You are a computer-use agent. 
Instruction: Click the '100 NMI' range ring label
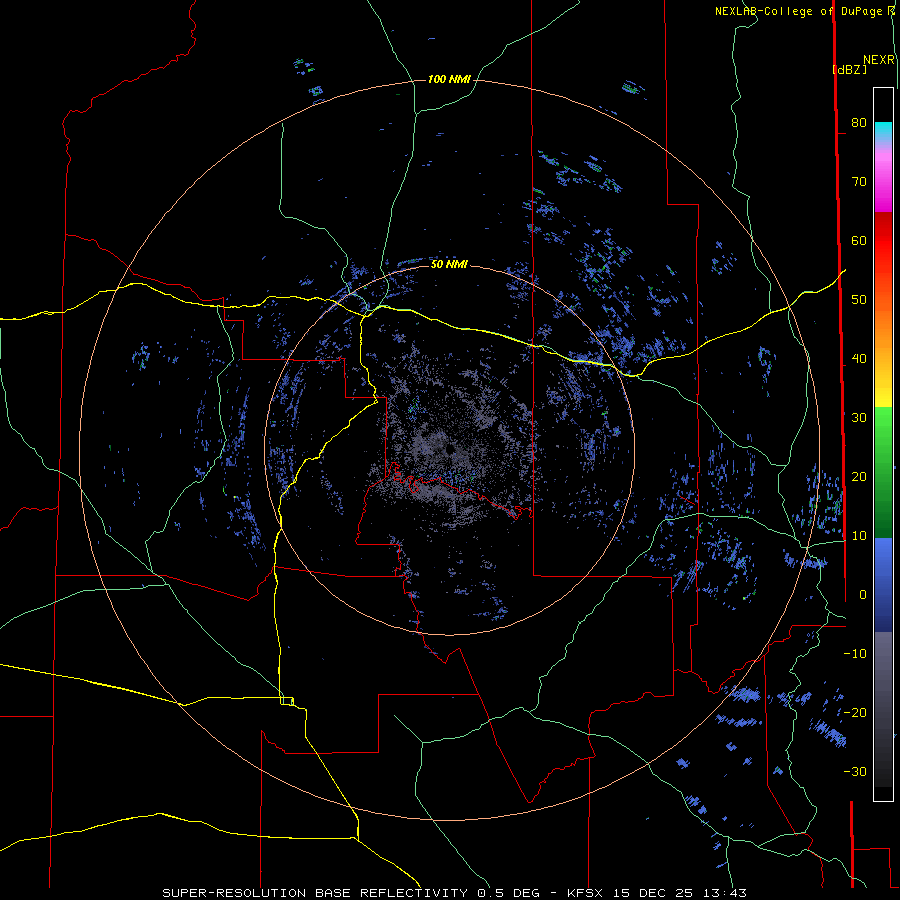[449, 79]
